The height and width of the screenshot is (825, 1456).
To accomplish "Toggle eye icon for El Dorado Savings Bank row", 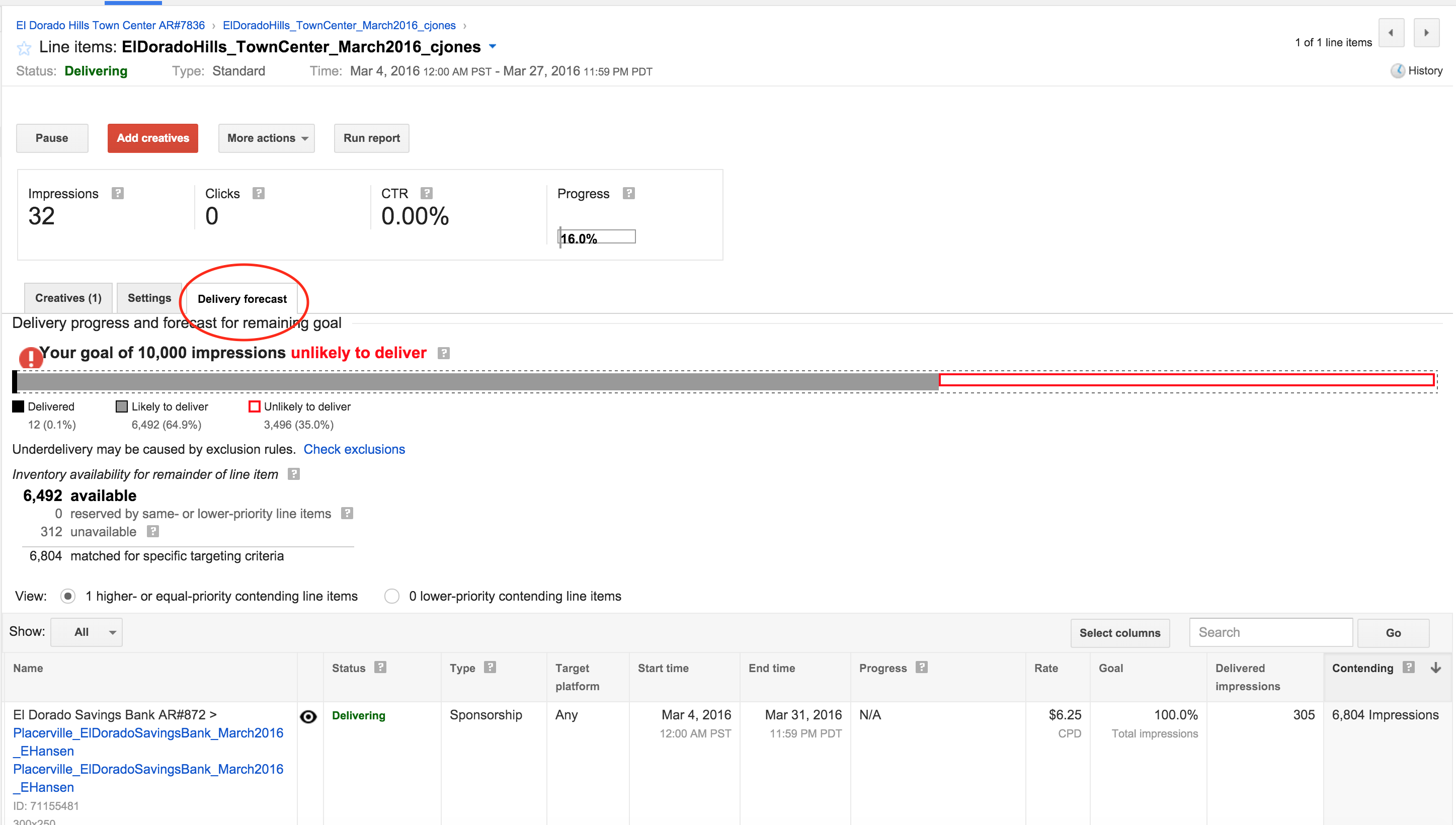I will 308,716.
